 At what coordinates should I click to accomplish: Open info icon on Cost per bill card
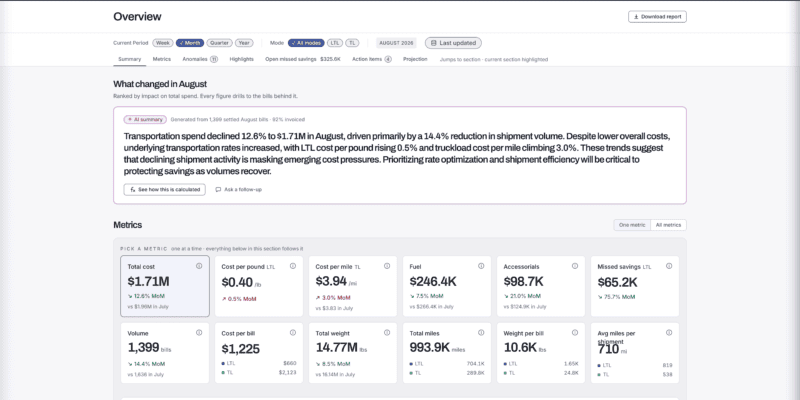click(x=293, y=332)
